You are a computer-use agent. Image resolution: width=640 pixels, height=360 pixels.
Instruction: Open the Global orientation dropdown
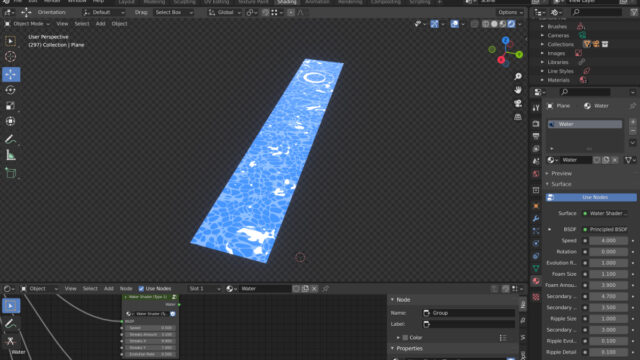(224, 13)
